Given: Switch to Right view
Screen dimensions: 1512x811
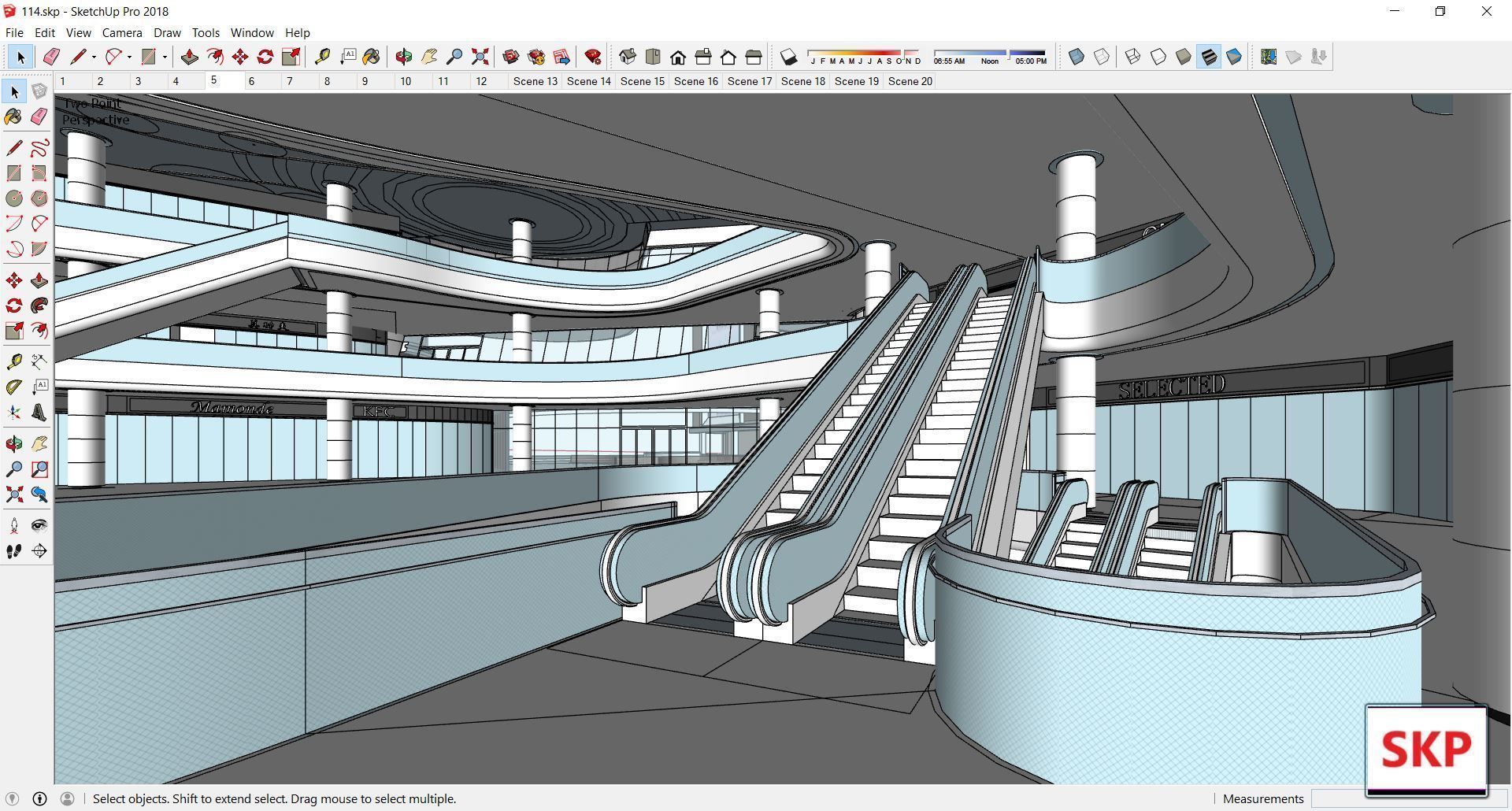Looking at the screenshot, I should click(703, 57).
